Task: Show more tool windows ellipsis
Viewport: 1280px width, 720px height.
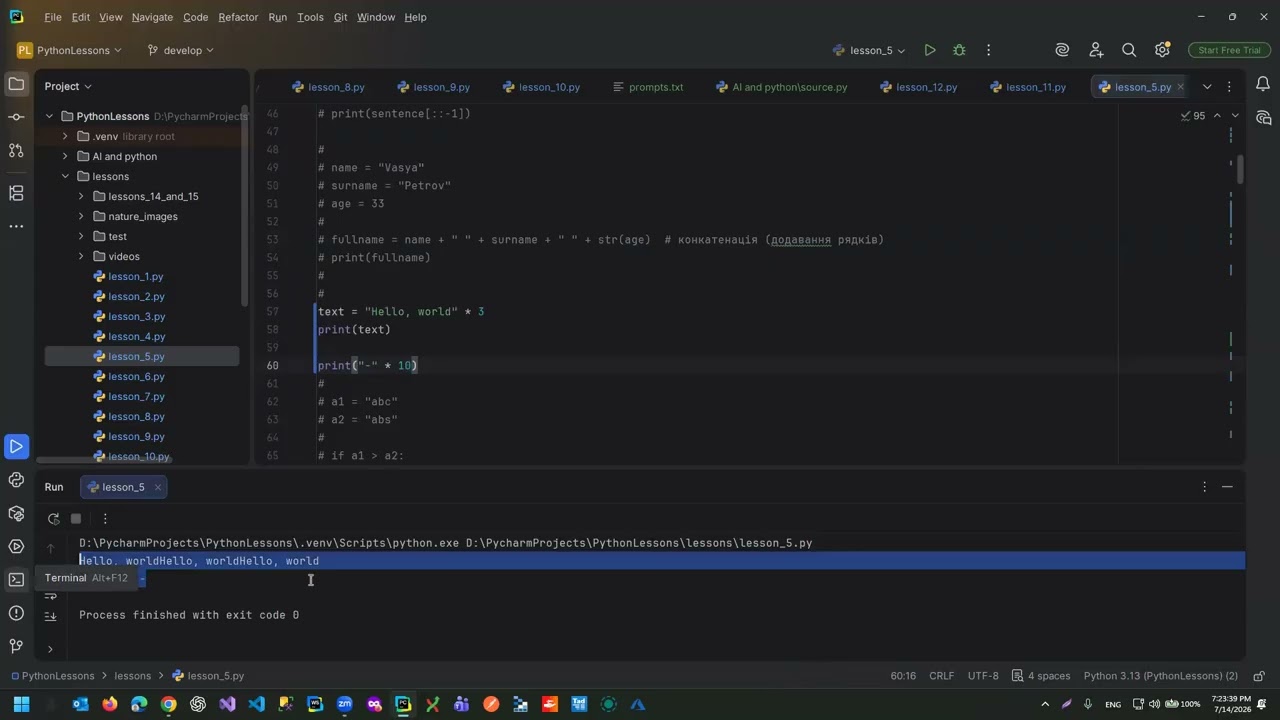Action: coord(16,226)
